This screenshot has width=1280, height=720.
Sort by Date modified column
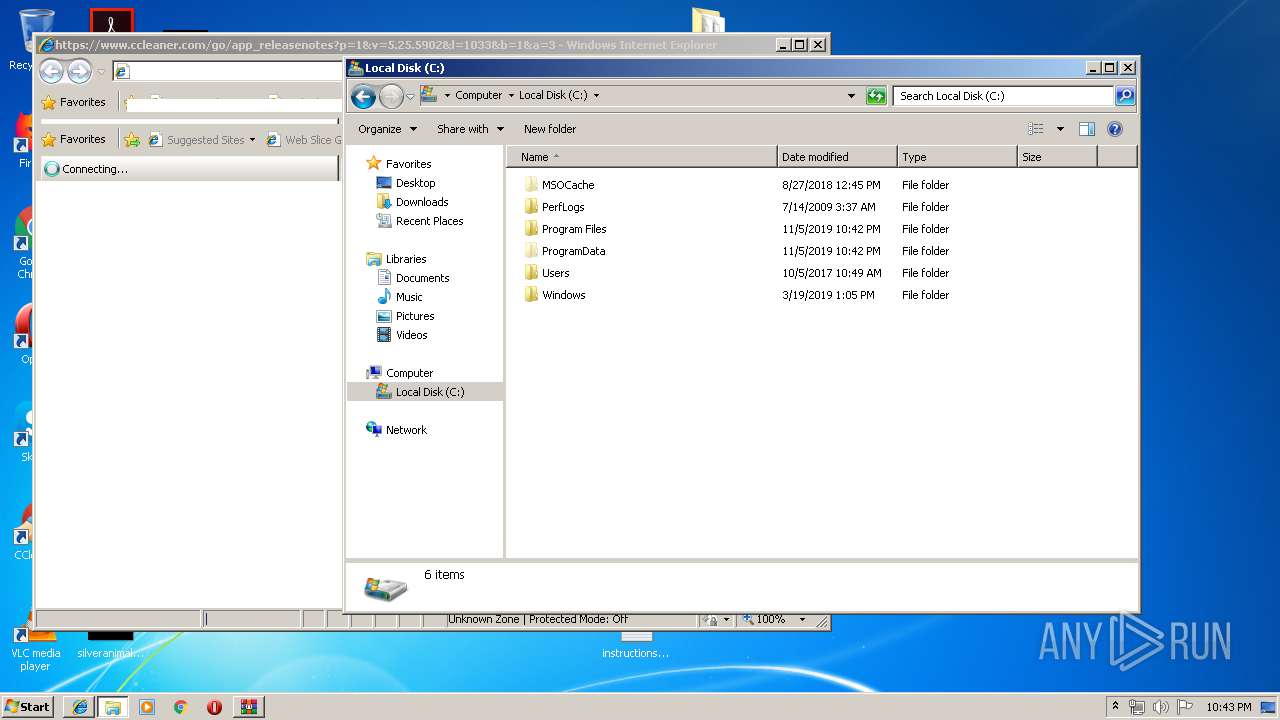(837, 157)
